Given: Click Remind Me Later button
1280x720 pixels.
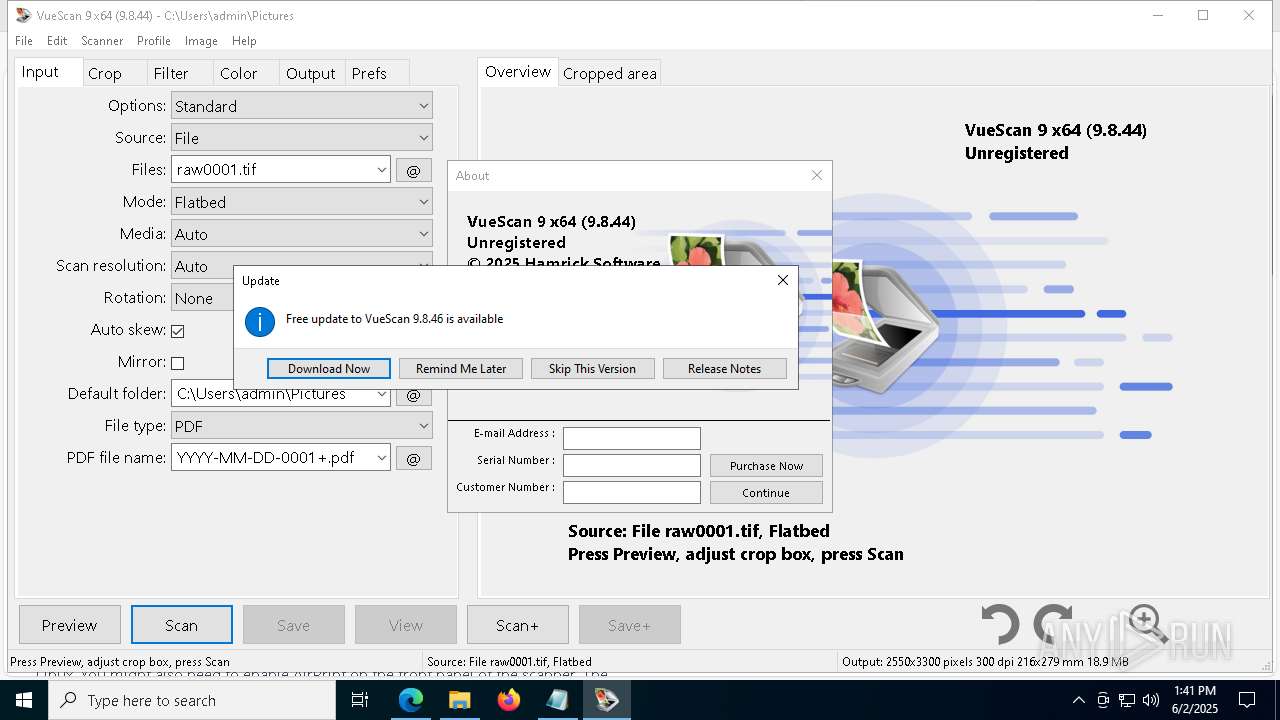Looking at the screenshot, I should click(x=461, y=369).
